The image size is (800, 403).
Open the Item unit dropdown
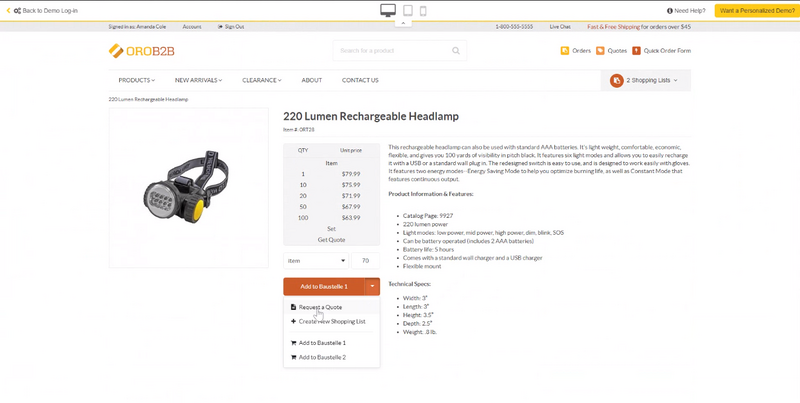315,260
